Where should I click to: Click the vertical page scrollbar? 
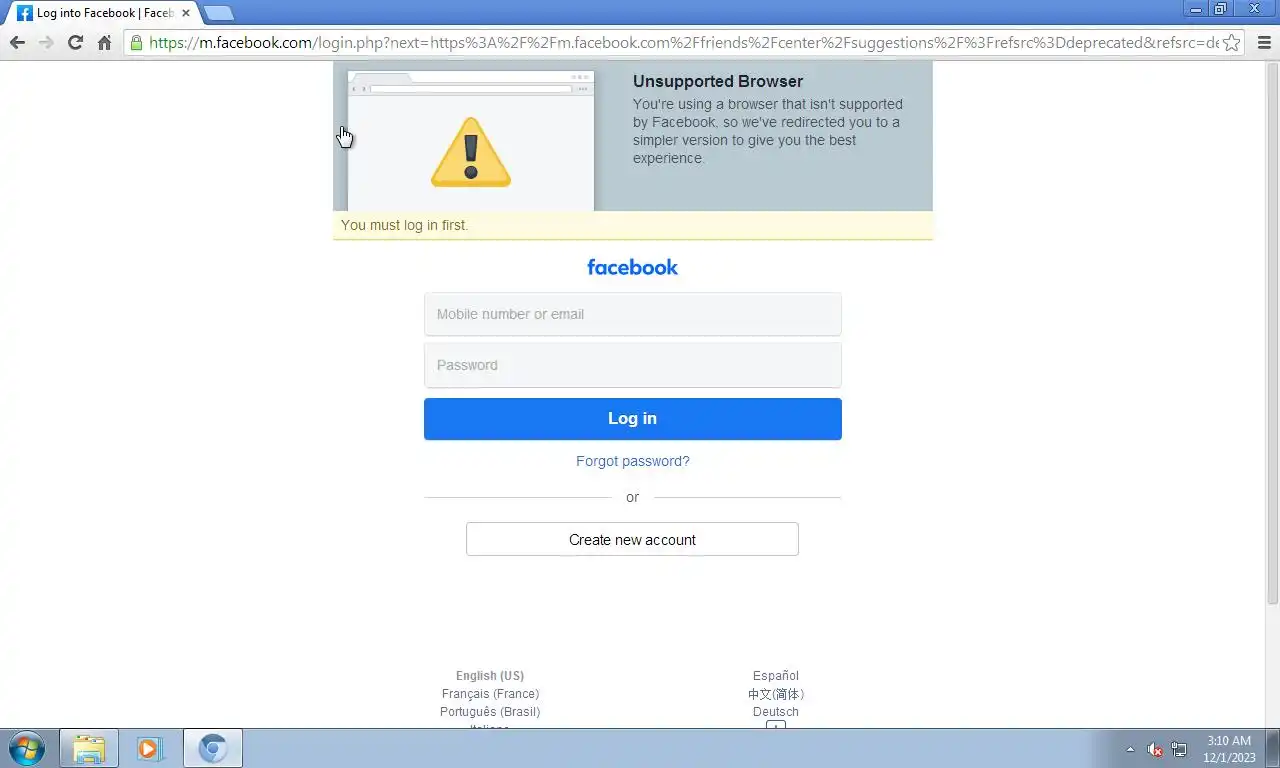[x=1272, y=334]
